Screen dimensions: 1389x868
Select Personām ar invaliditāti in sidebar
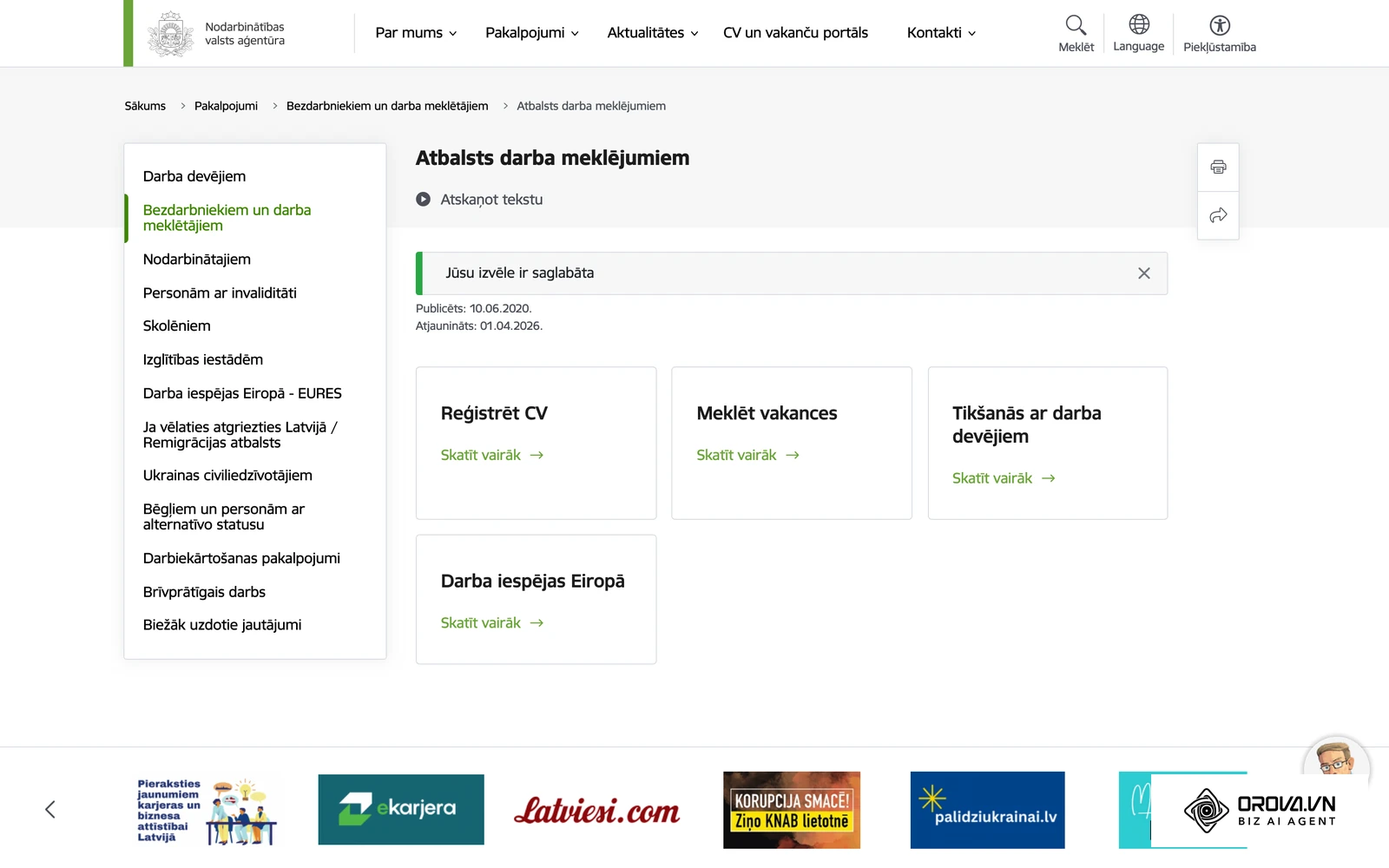click(220, 293)
